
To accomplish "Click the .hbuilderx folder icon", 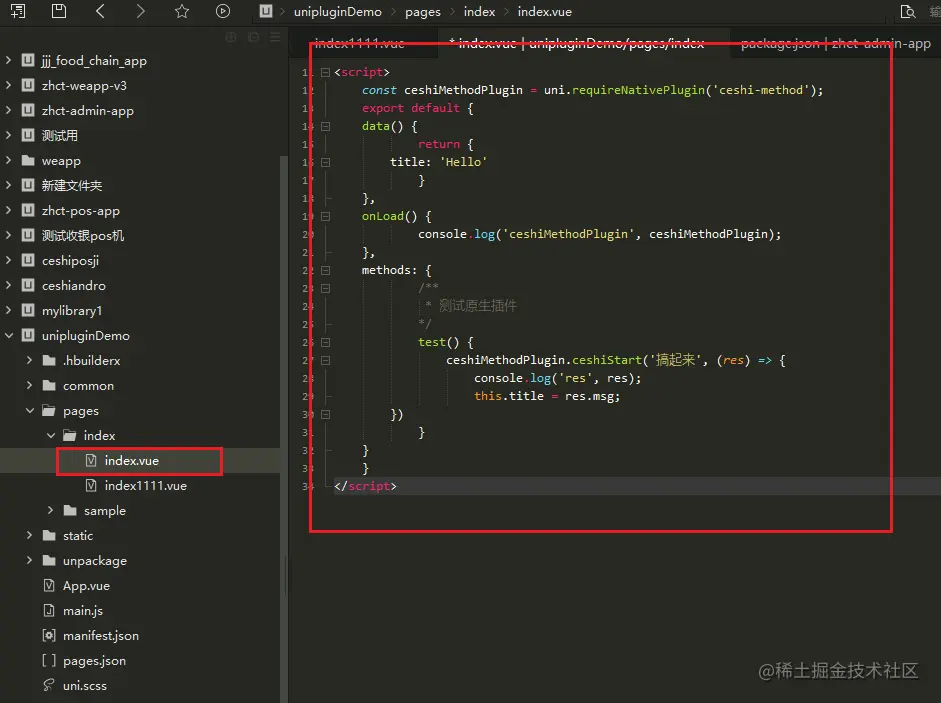I will coord(49,360).
